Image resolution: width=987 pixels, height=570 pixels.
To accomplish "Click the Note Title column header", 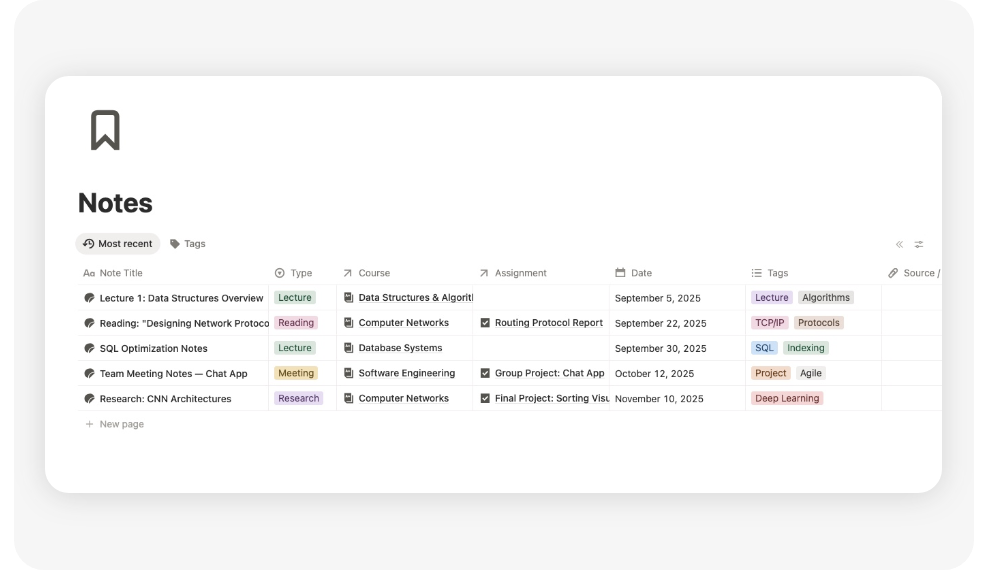I will click(x=113, y=273).
